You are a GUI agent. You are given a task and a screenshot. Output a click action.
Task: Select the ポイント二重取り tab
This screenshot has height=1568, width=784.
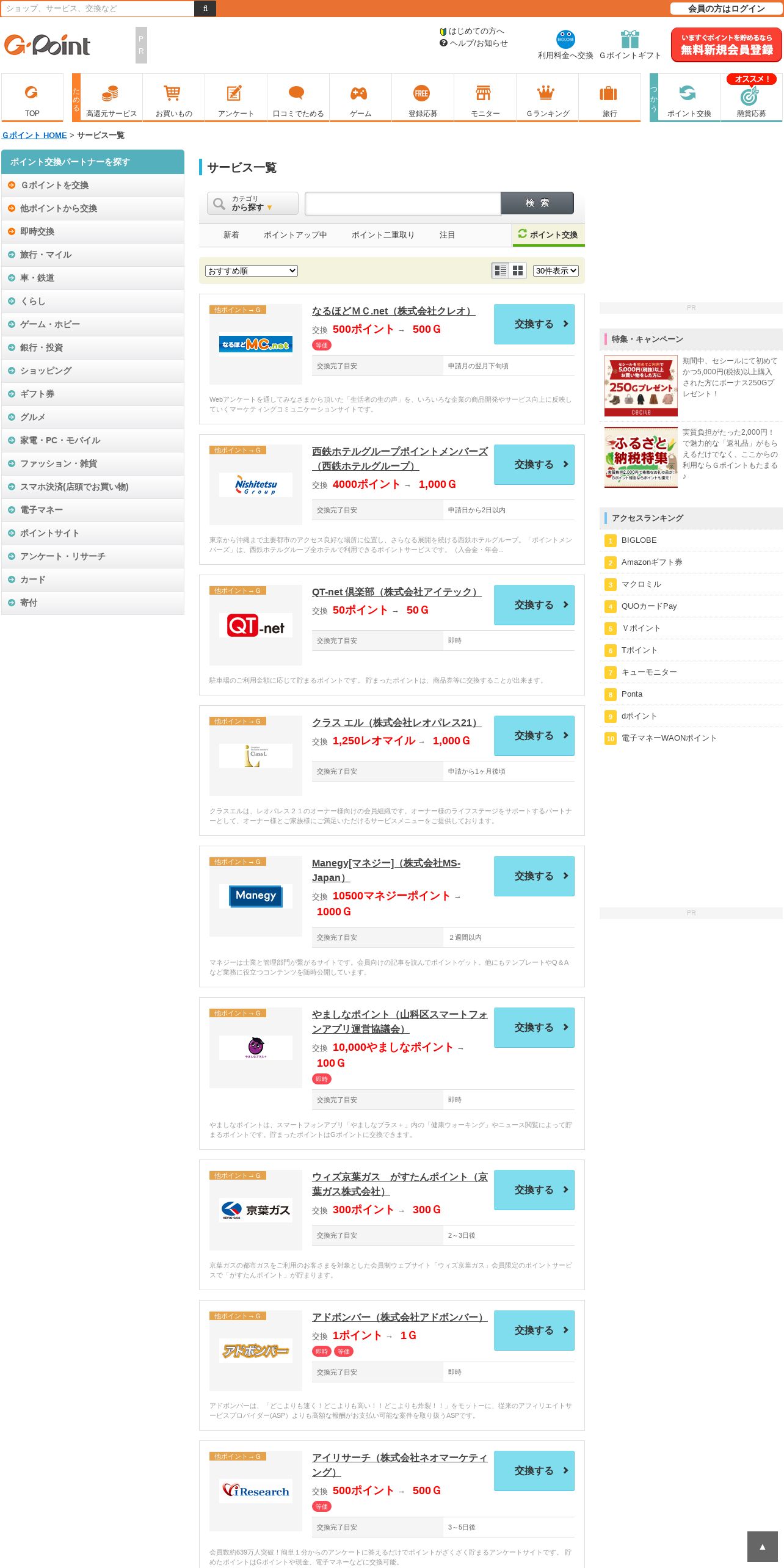pos(383,234)
